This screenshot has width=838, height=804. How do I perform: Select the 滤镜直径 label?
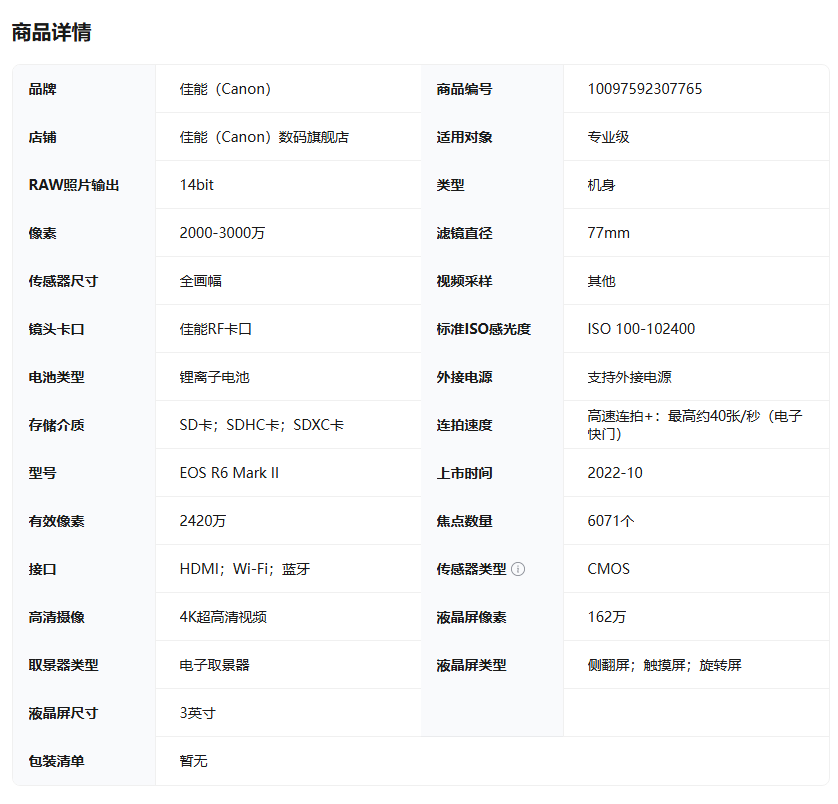(464, 233)
